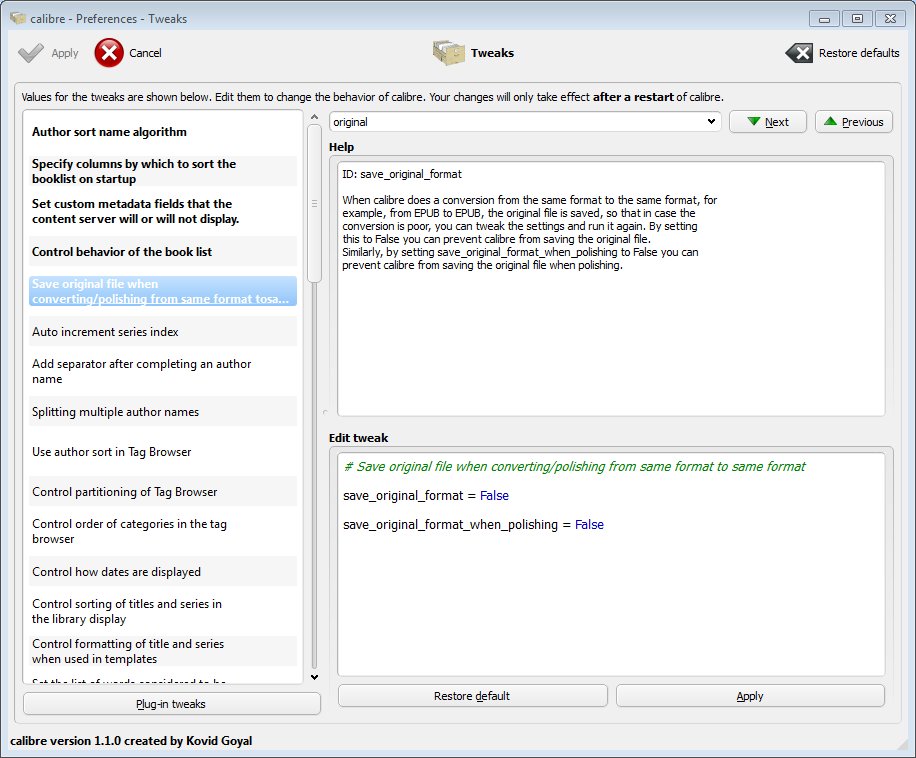Open the search dropdown arrow beside 'original'
This screenshot has height=758, width=916.
pyautogui.click(x=711, y=121)
